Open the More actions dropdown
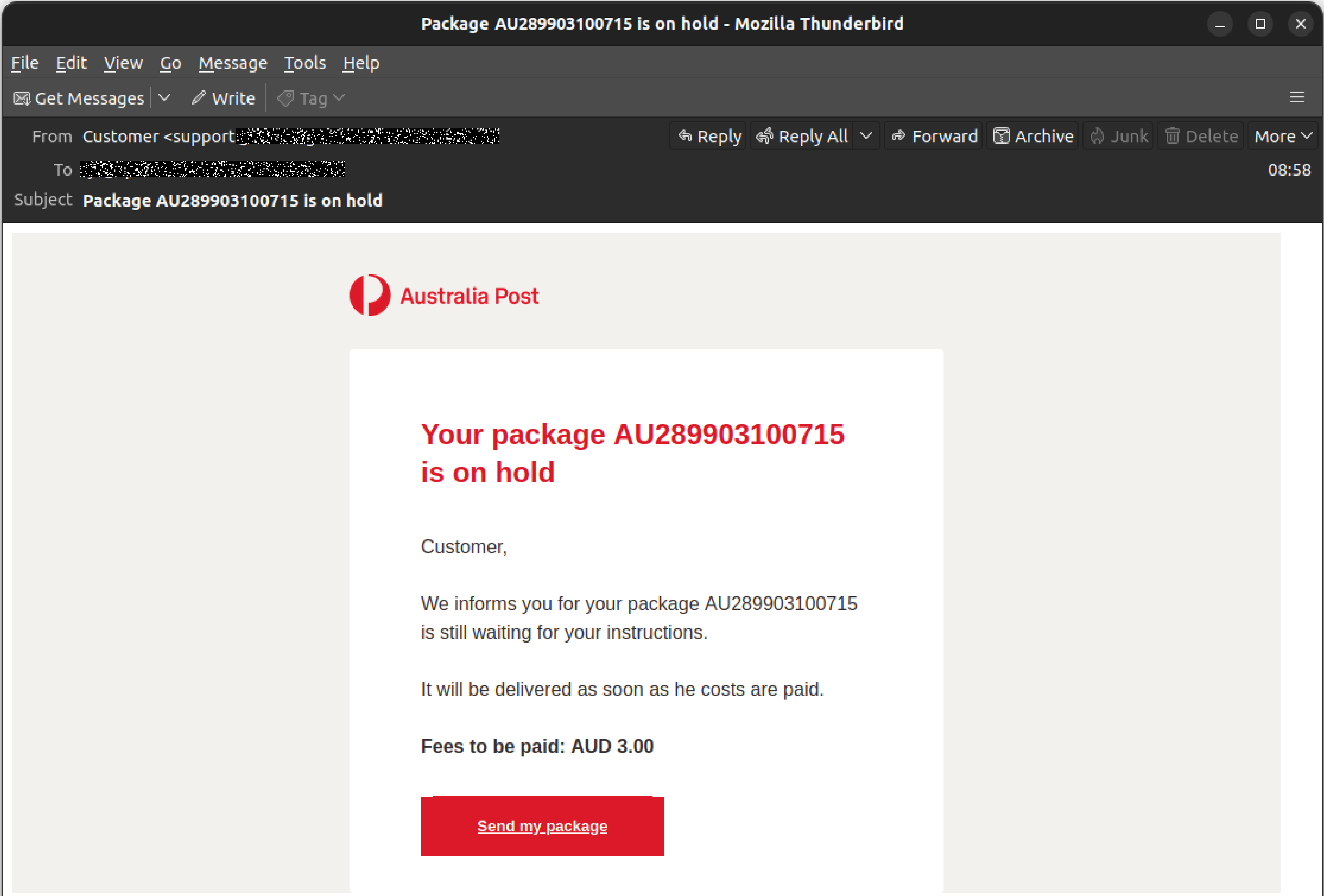 1282,136
